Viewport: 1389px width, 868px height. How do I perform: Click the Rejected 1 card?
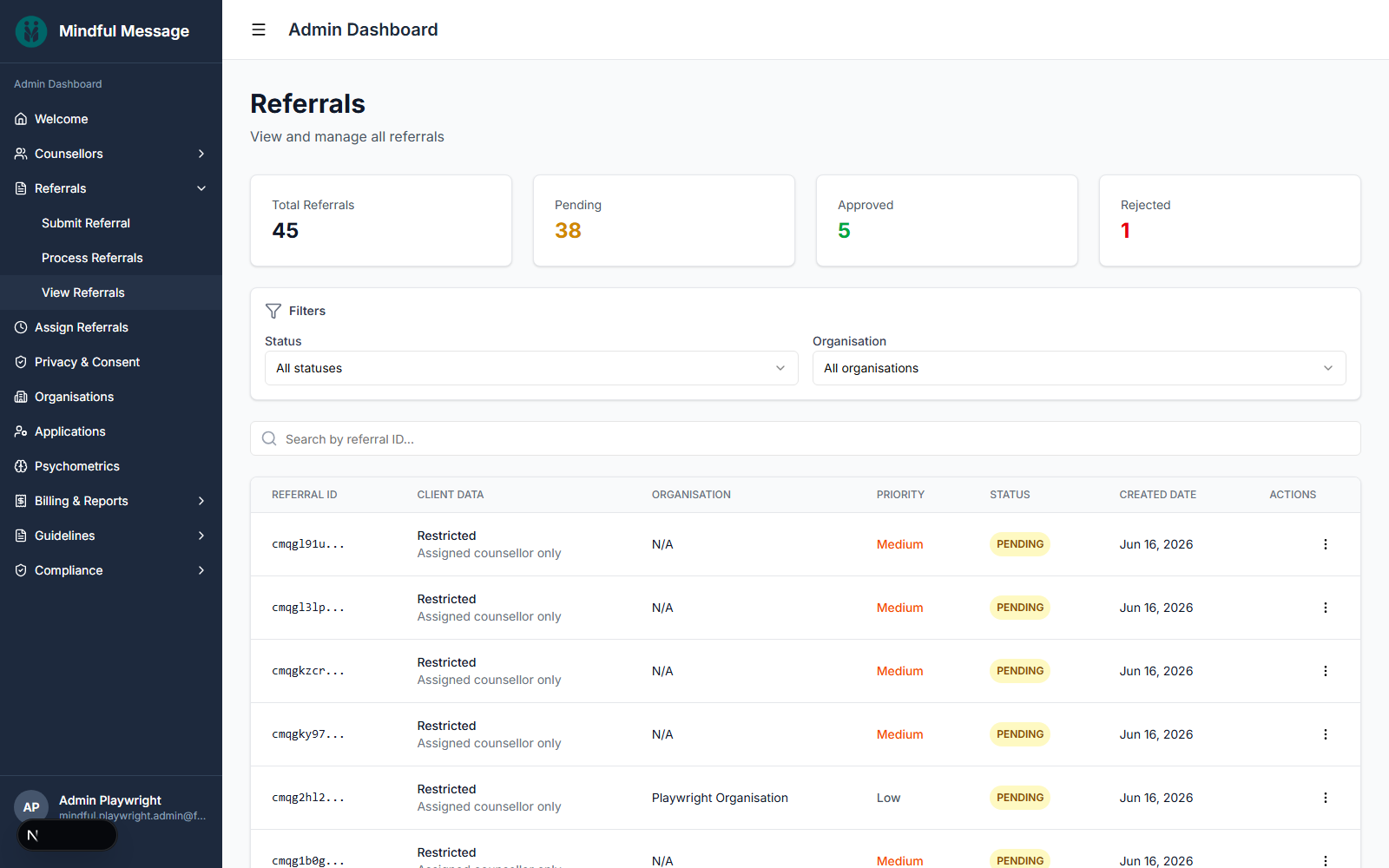click(x=1230, y=220)
